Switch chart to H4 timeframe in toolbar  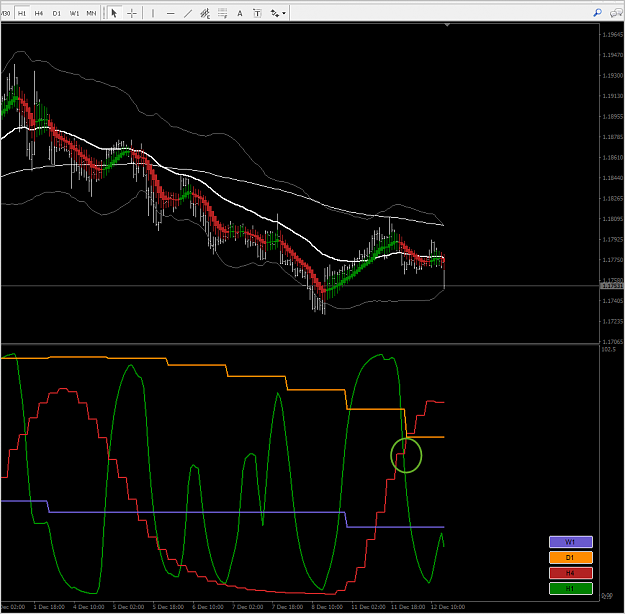coord(39,13)
